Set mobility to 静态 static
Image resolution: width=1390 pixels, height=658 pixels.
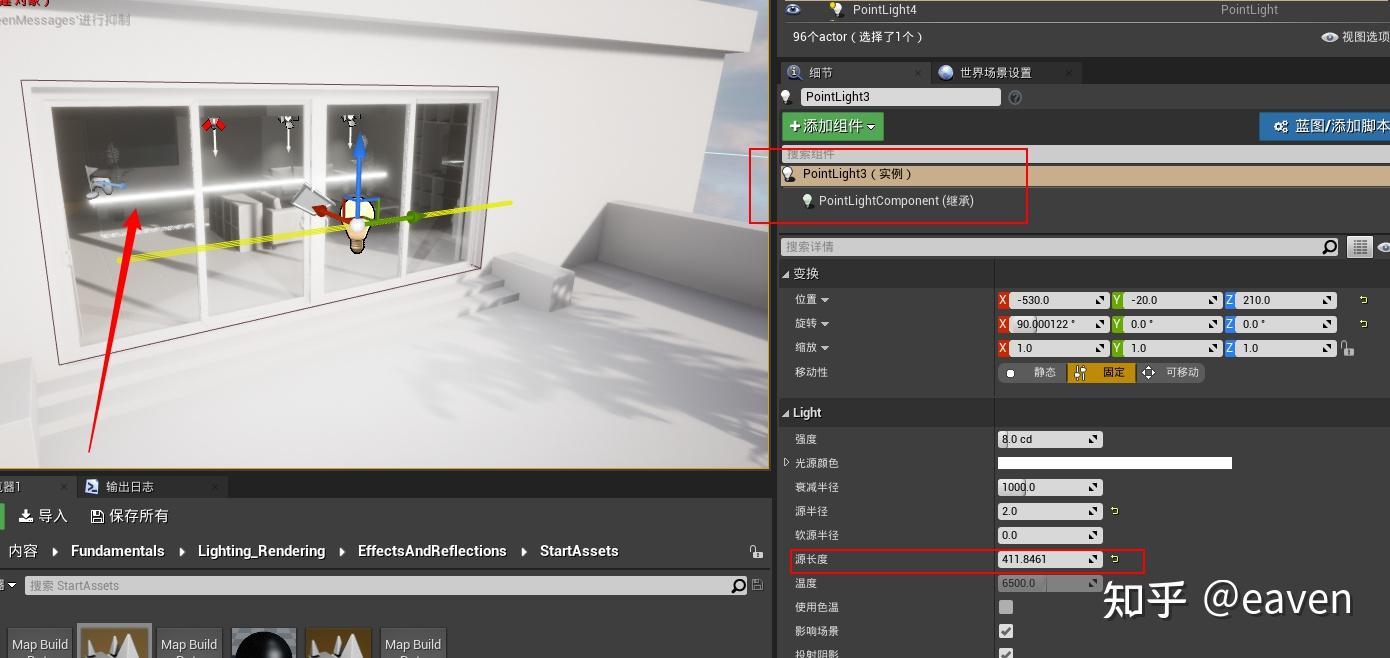[1033, 372]
